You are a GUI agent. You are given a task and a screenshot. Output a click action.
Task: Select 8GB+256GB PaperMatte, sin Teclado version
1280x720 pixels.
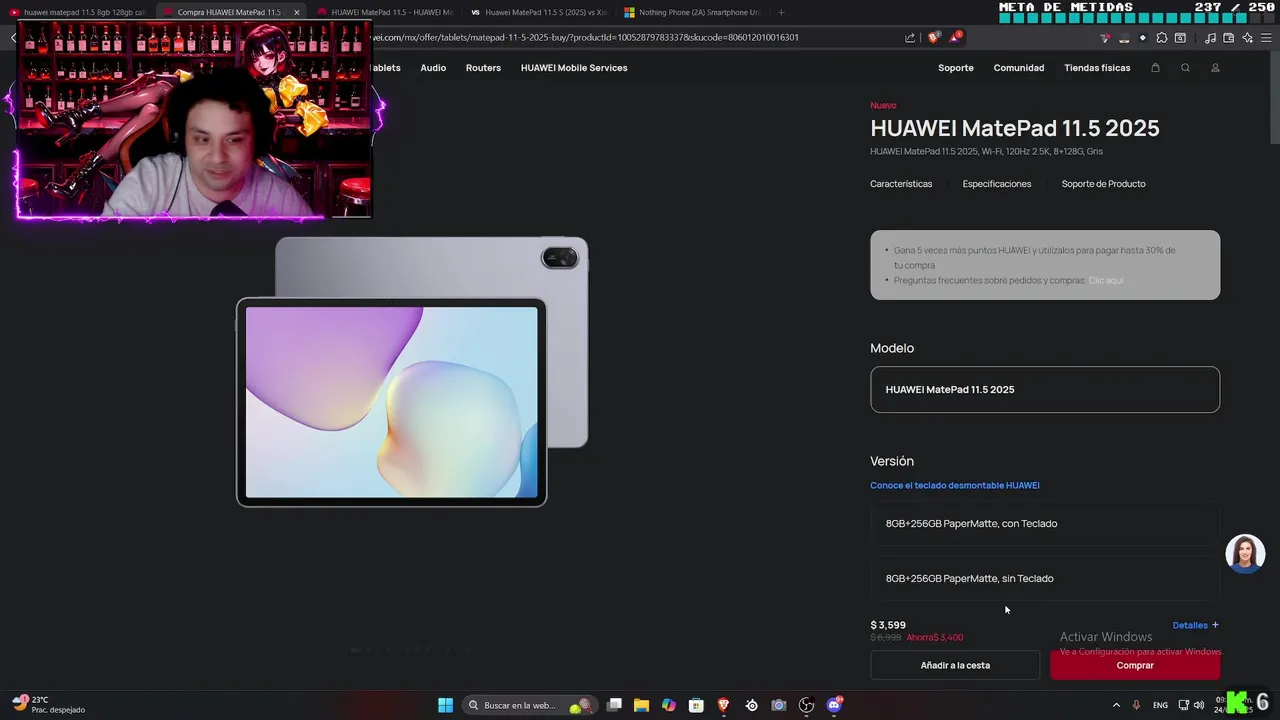coord(1045,578)
